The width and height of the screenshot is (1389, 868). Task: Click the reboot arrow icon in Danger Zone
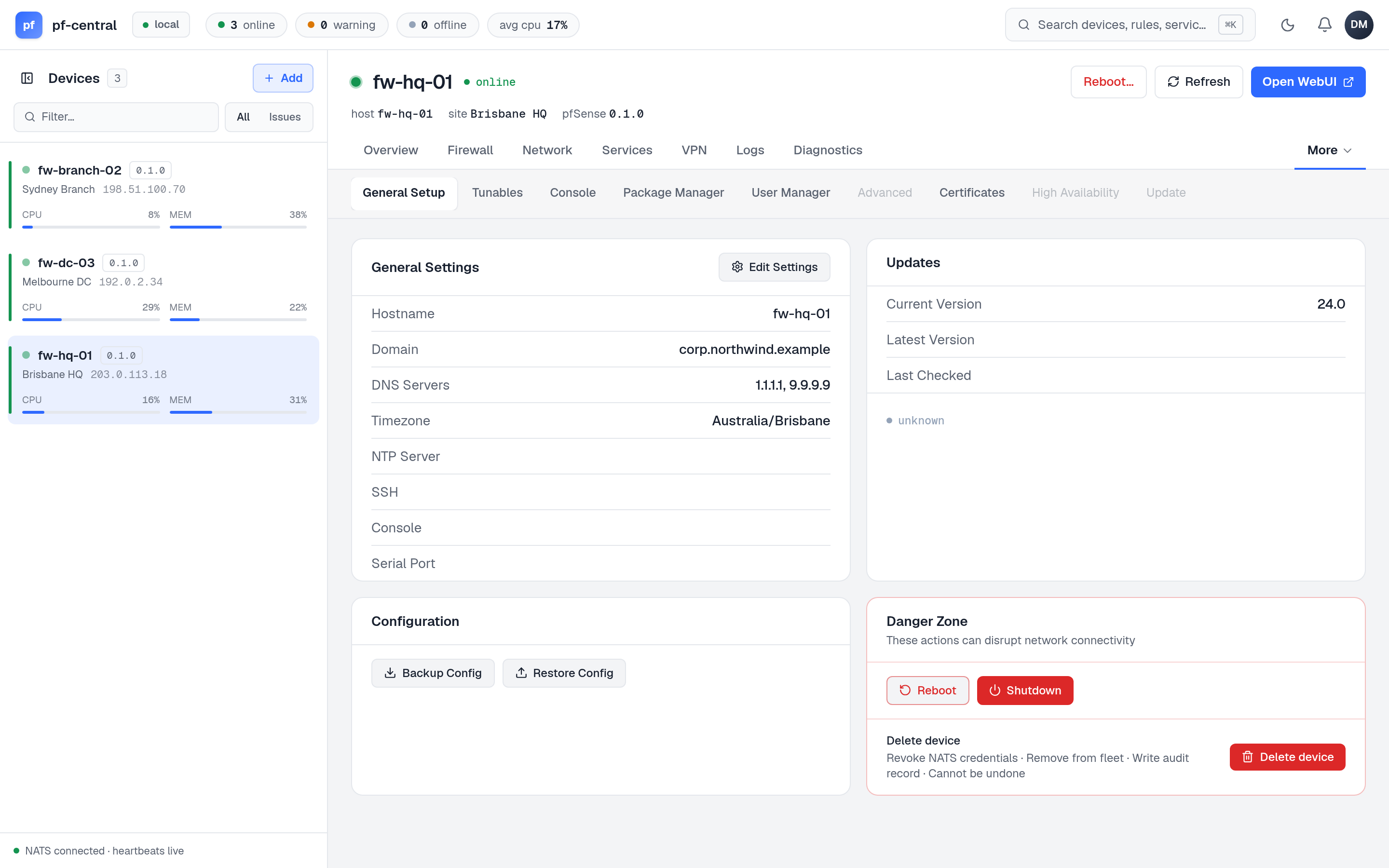pyautogui.click(x=905, y=690)
